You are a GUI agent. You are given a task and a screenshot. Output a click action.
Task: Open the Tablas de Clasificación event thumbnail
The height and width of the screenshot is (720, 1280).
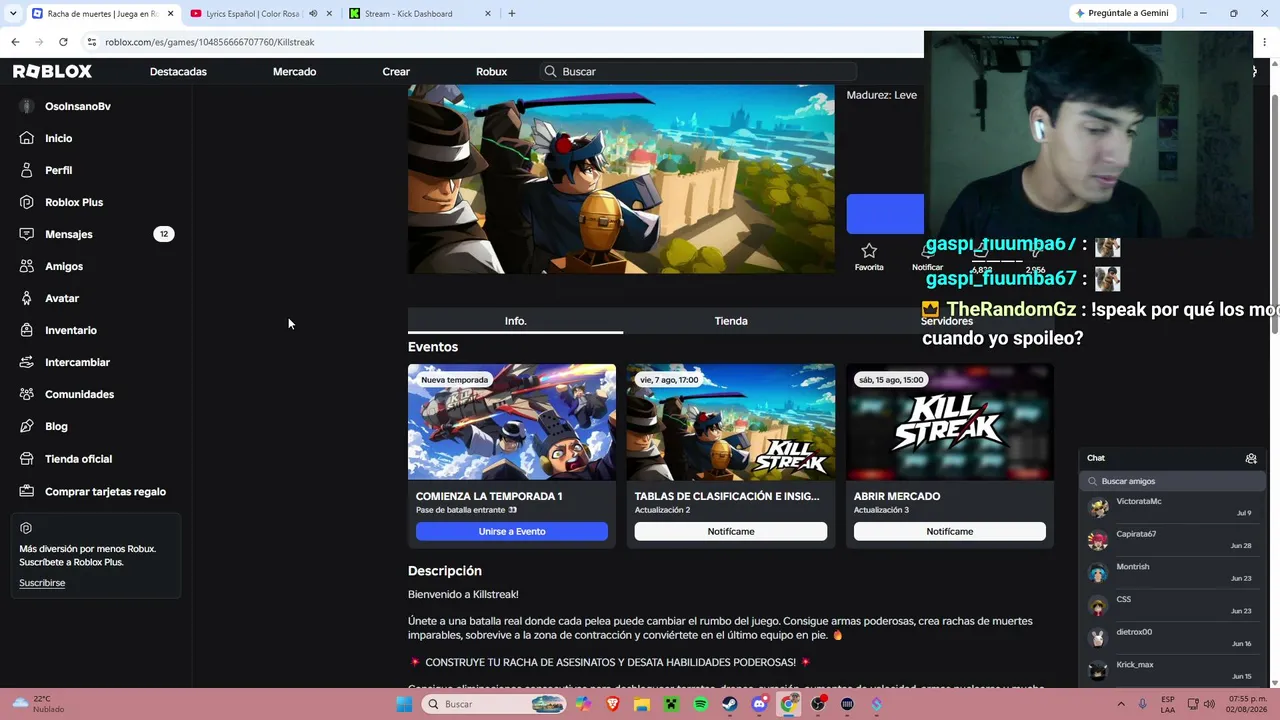coord(731,422)
